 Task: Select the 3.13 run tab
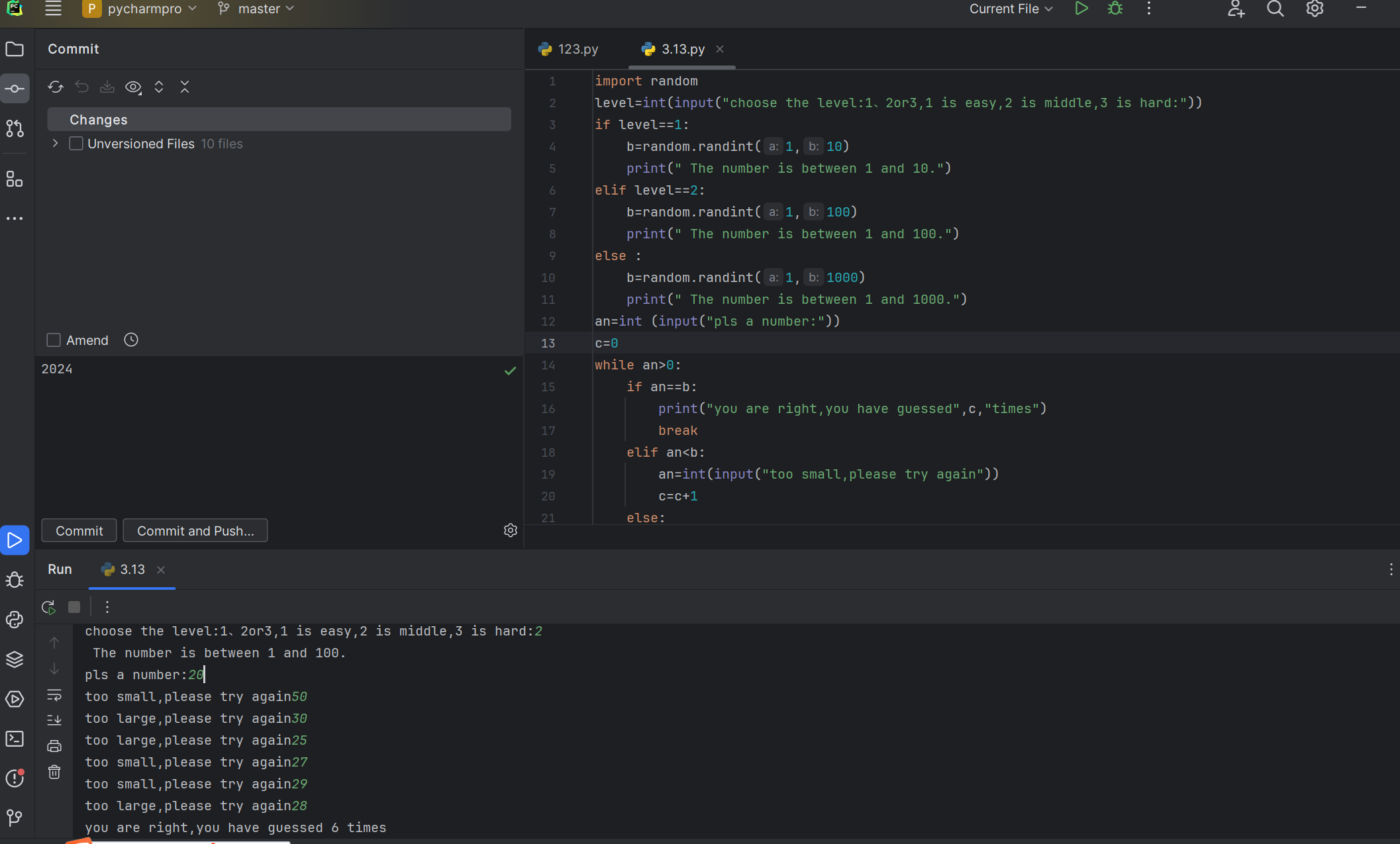(x=125, y=569)
